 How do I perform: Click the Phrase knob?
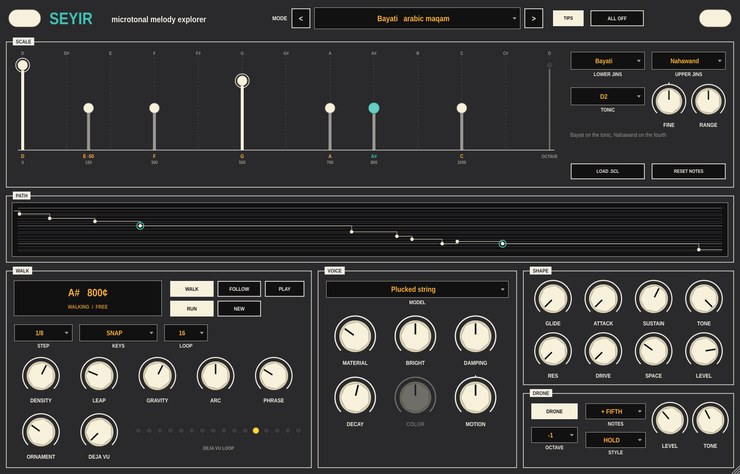(274, 376)
